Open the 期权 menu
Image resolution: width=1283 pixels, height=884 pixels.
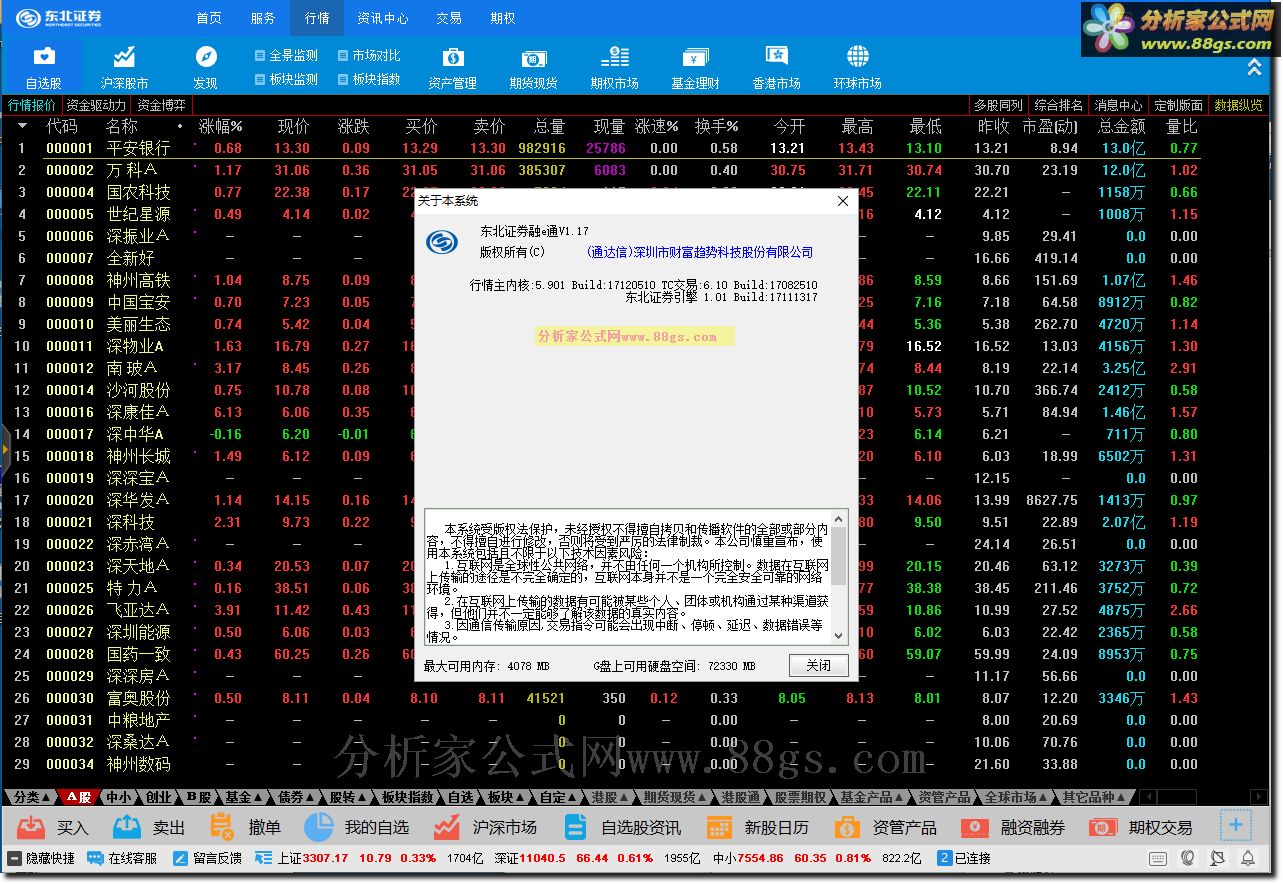tap(503, 19)
